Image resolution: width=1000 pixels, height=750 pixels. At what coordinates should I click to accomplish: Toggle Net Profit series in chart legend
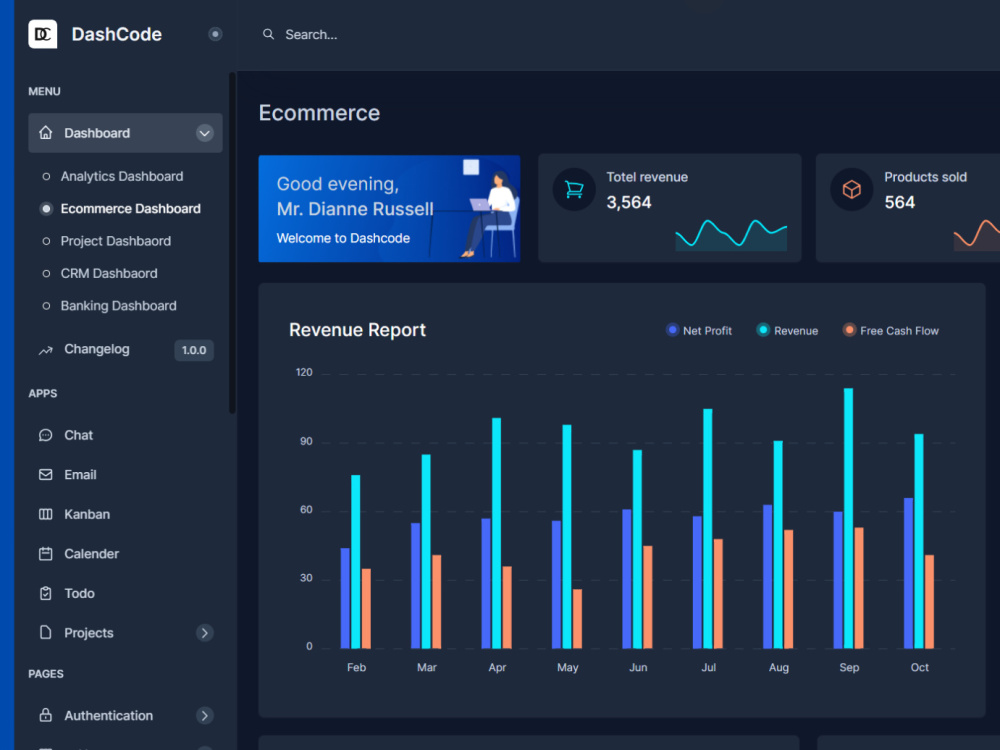point(672,330)
